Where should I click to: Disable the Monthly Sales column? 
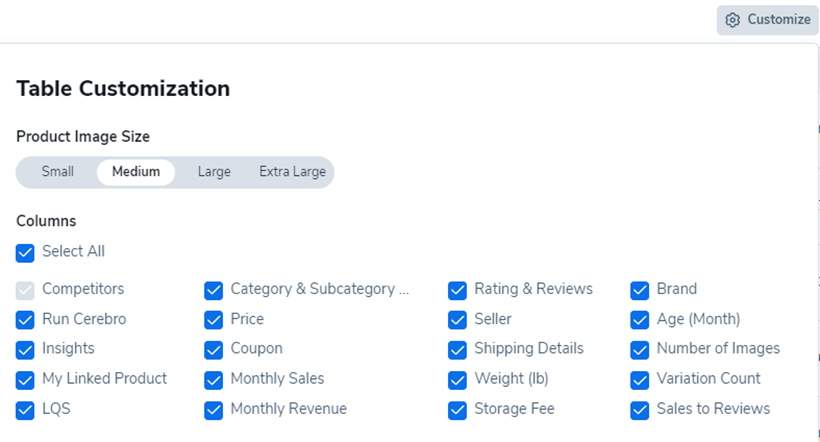click(213, 380)
